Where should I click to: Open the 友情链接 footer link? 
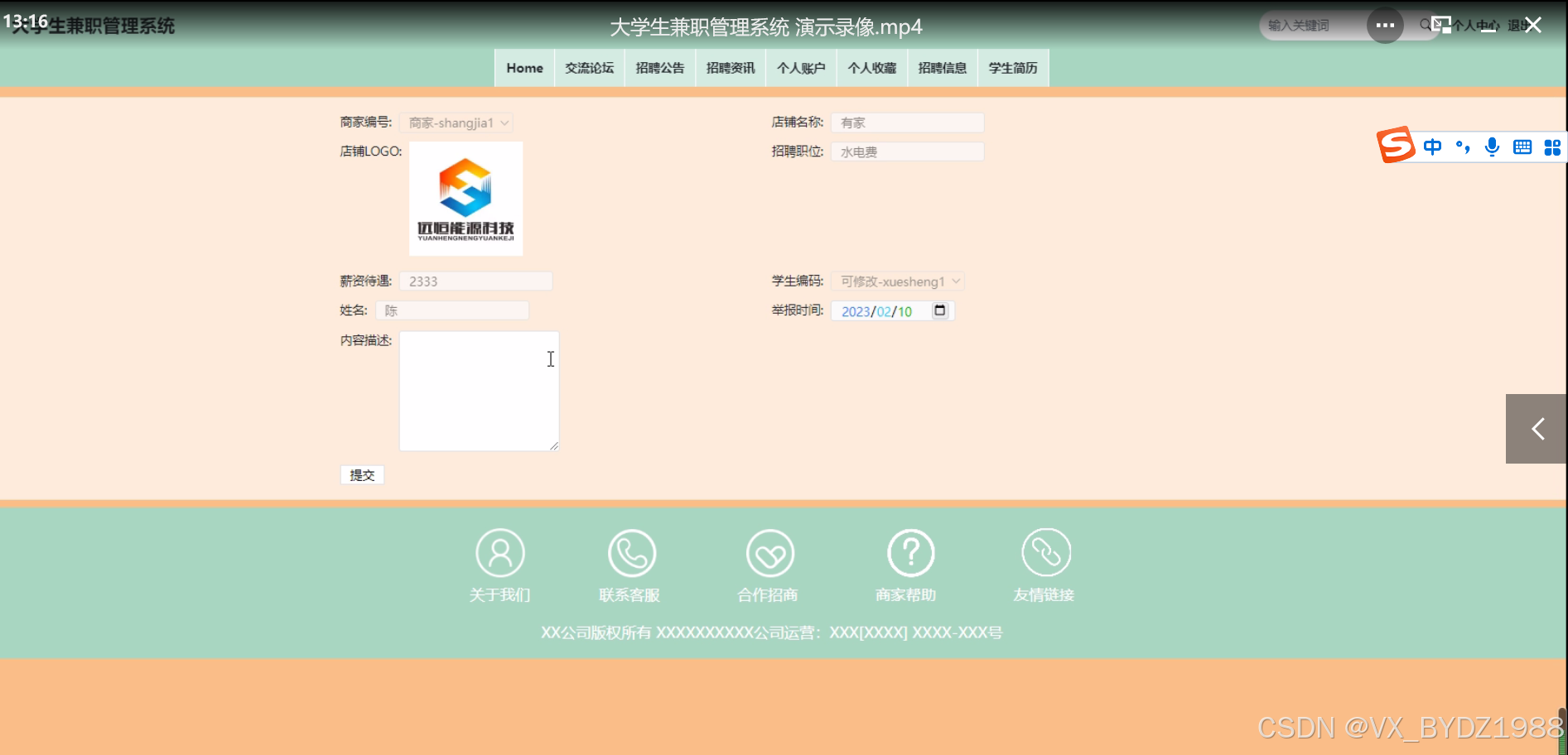[1044, 595]
